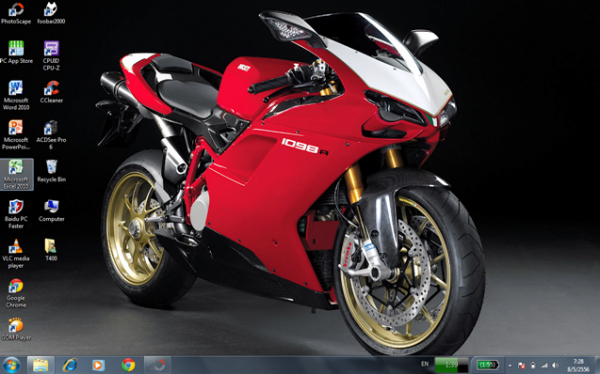Select the Recycle Bin icon
Screen dimensions: 600x374
pyautogui.click(x=51, y=171)
